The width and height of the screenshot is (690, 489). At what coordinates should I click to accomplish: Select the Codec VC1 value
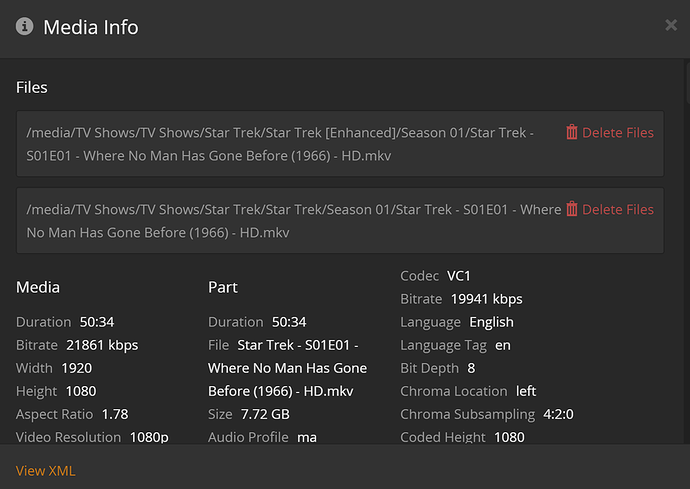point(459,275)
